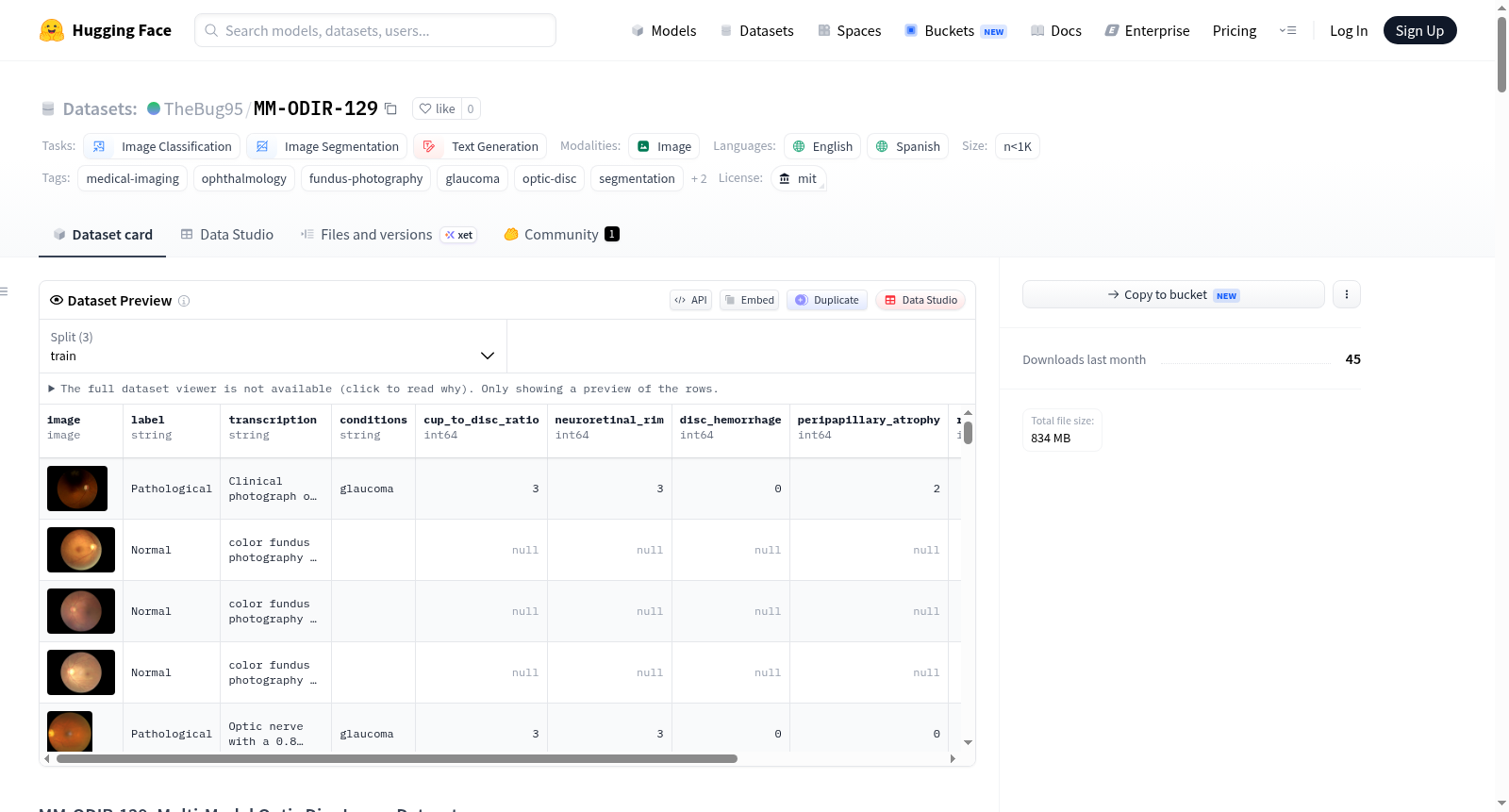Screen dimensions: 1509x812
Task: Open the second Normal row image thumbnail
Action: (x=81, y=611)
